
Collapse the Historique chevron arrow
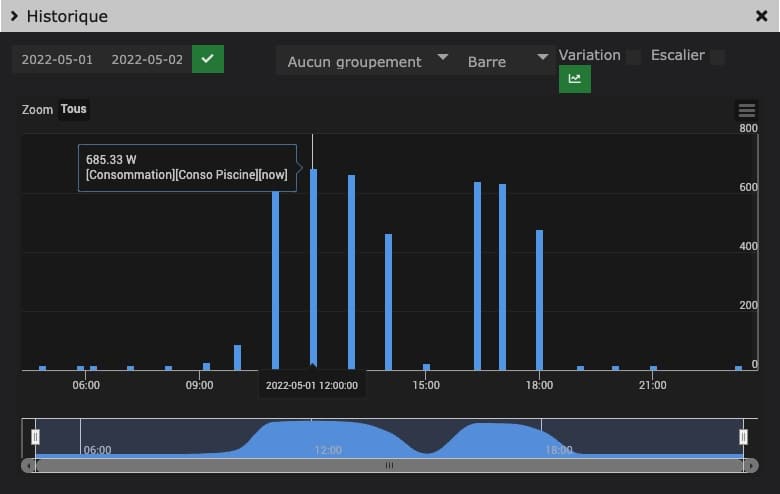[14, 16]
